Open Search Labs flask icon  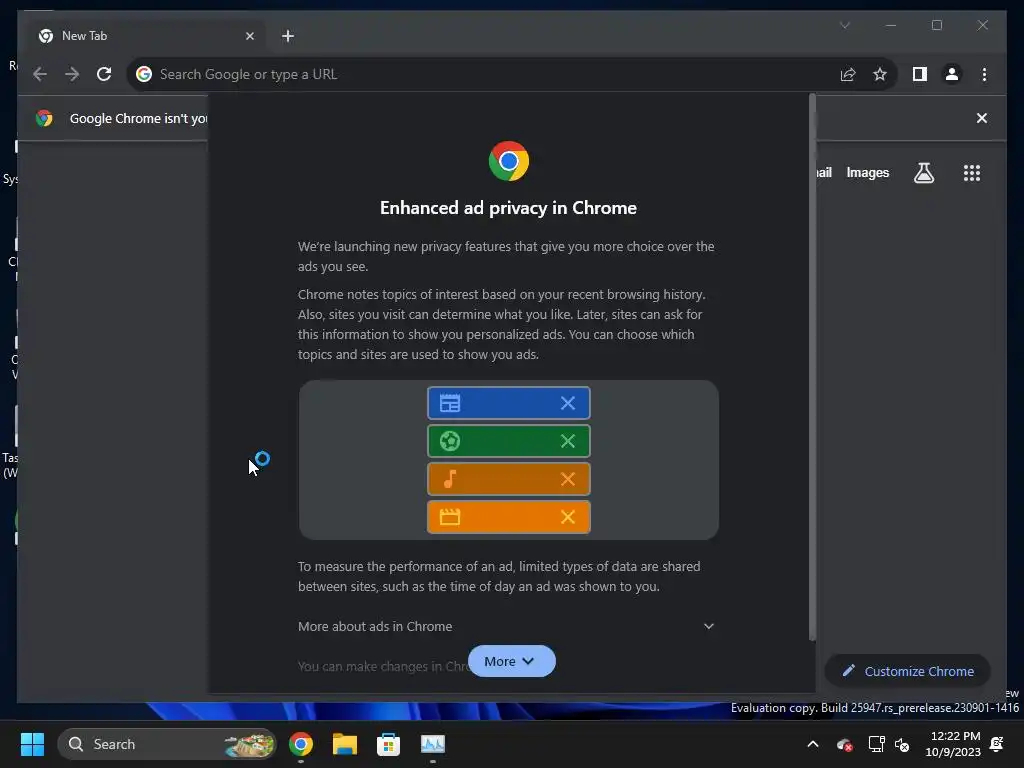pyautogui.click(x=923, y=173)
